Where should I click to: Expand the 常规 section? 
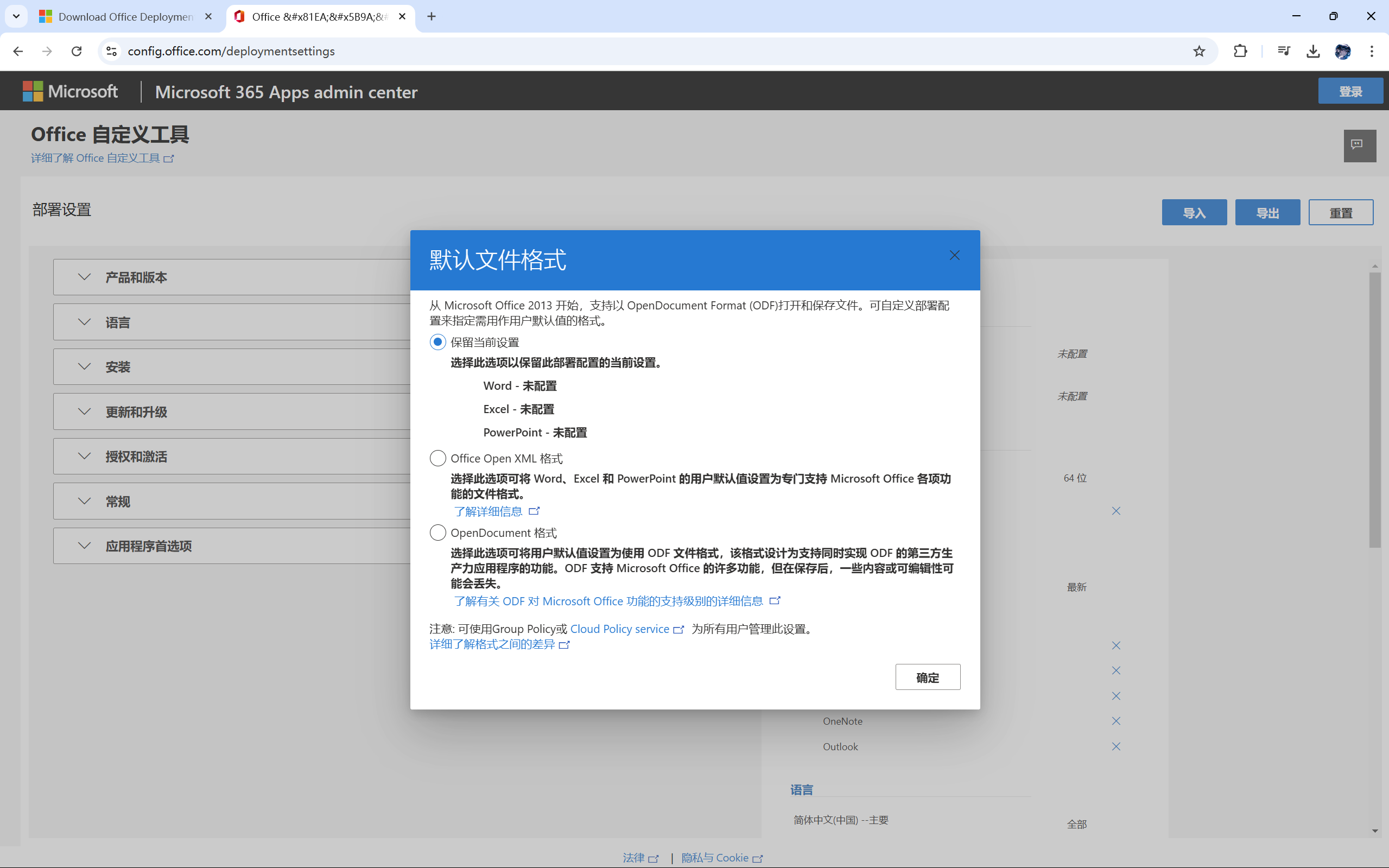(232, 501)
